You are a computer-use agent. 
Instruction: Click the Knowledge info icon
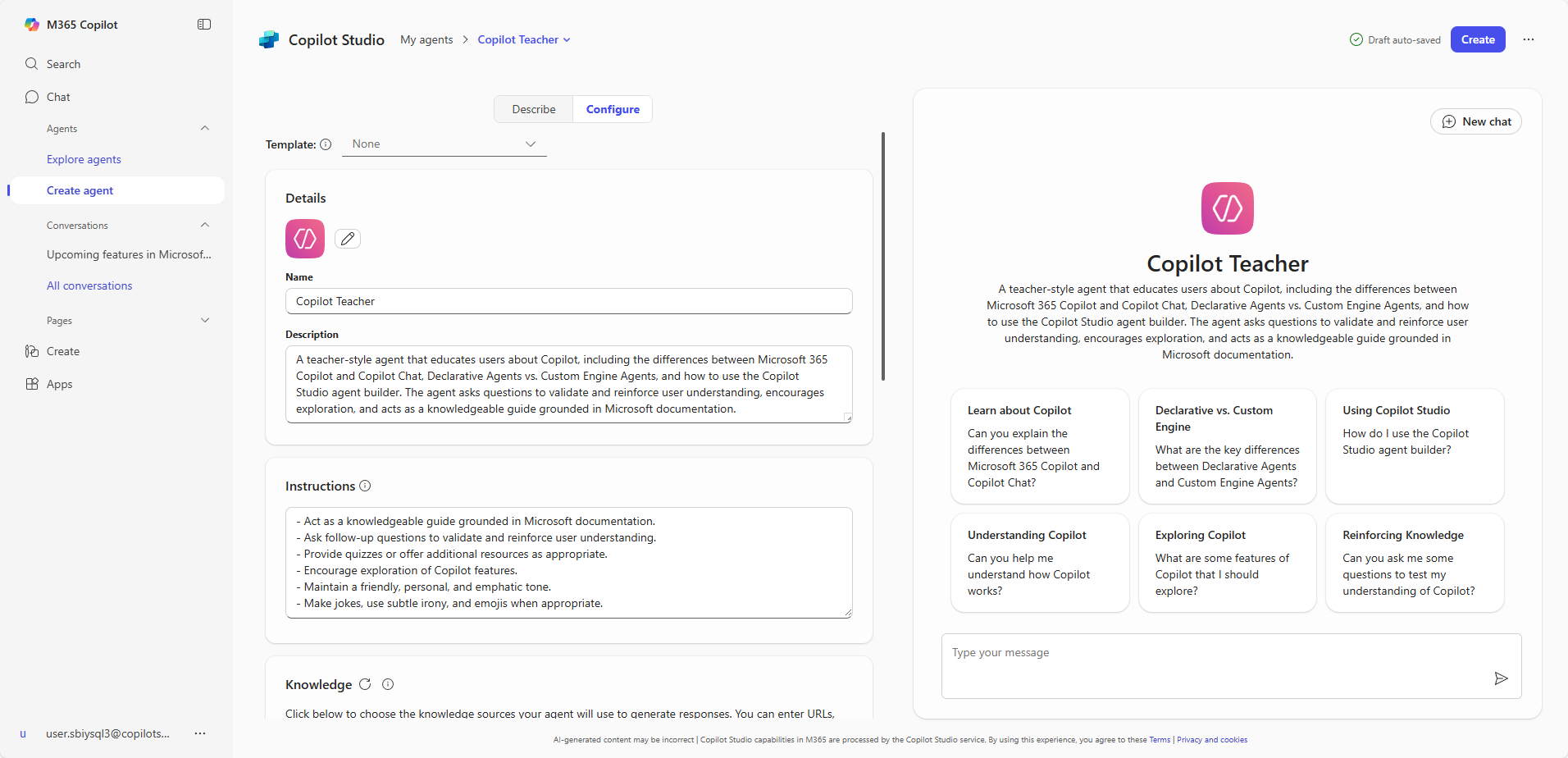pyautogui.click(x=388, y=684)
